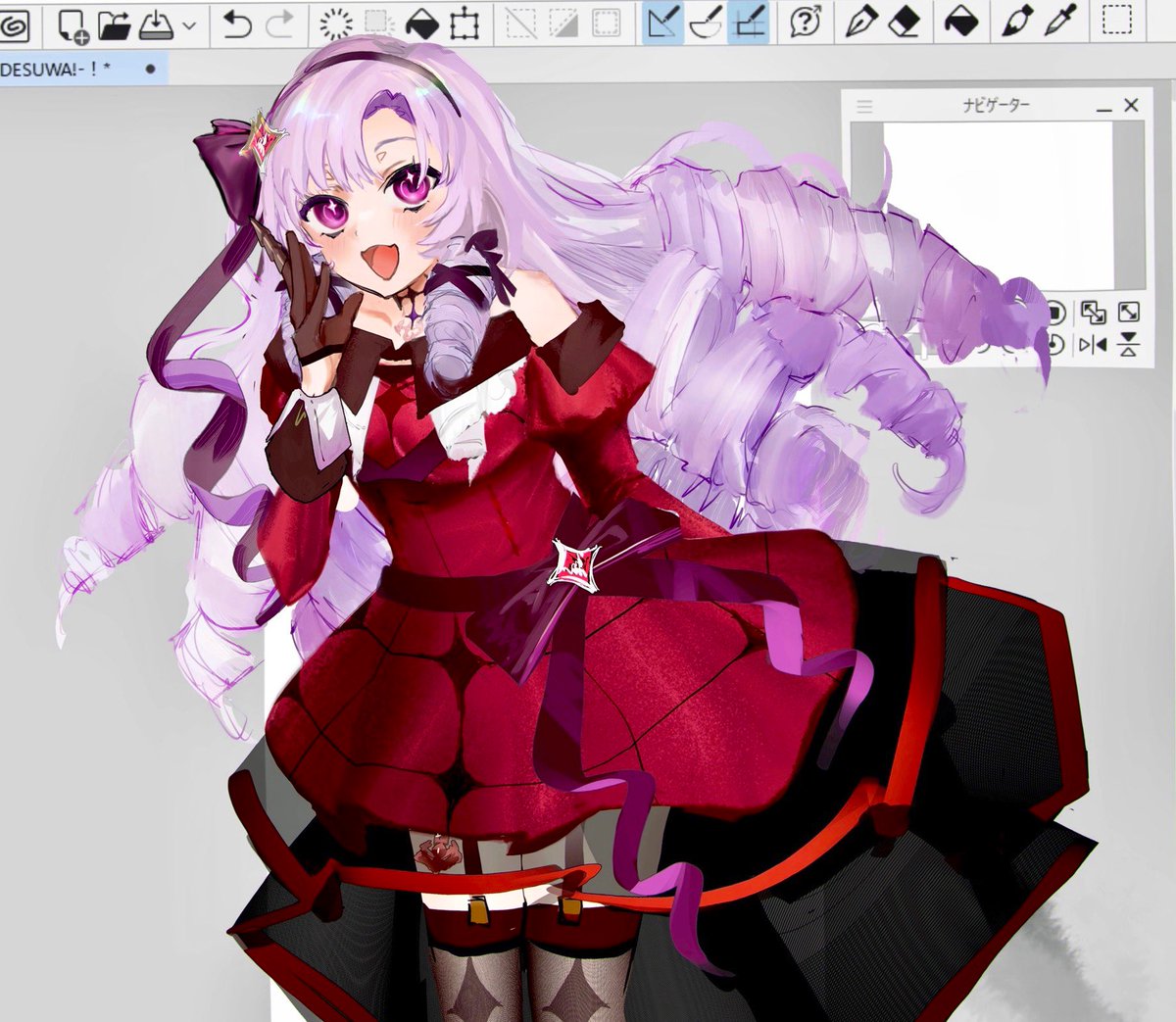Undo the last action
This screenshot has width=1176, height=1022.
coord(236,24)
